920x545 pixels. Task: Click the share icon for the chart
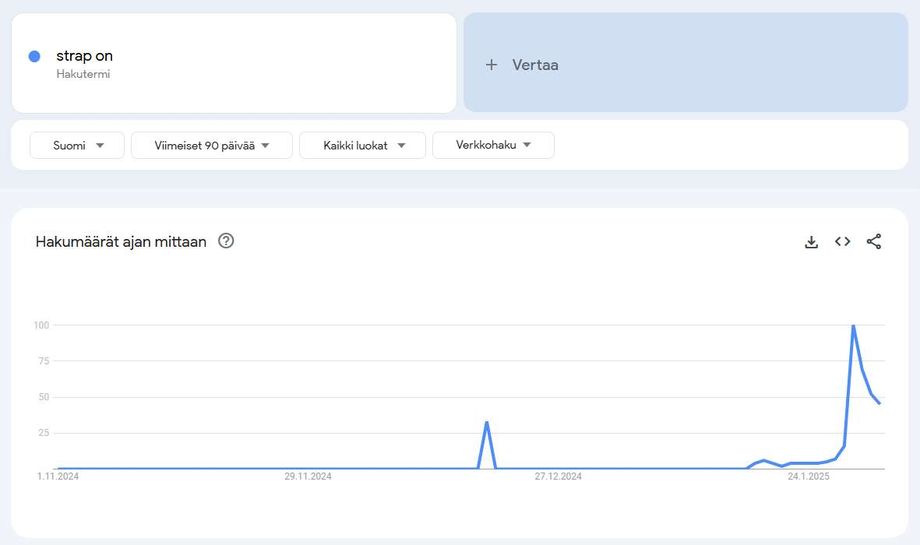point(874,242)
